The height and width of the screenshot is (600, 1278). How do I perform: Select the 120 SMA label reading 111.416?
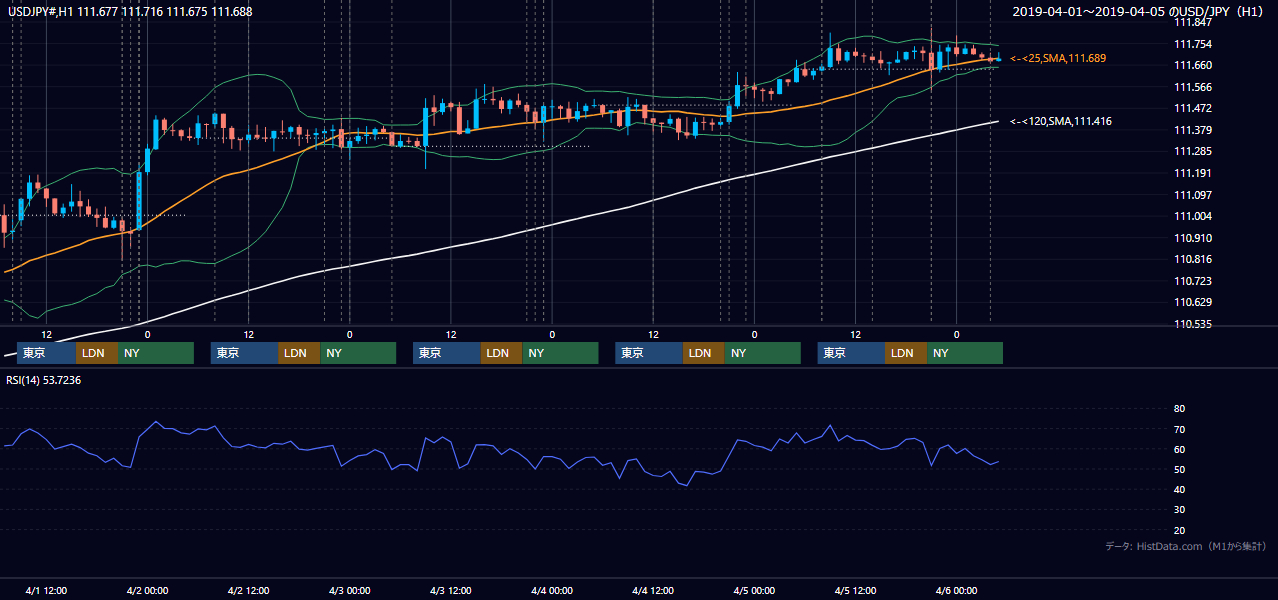(1061, 121)
